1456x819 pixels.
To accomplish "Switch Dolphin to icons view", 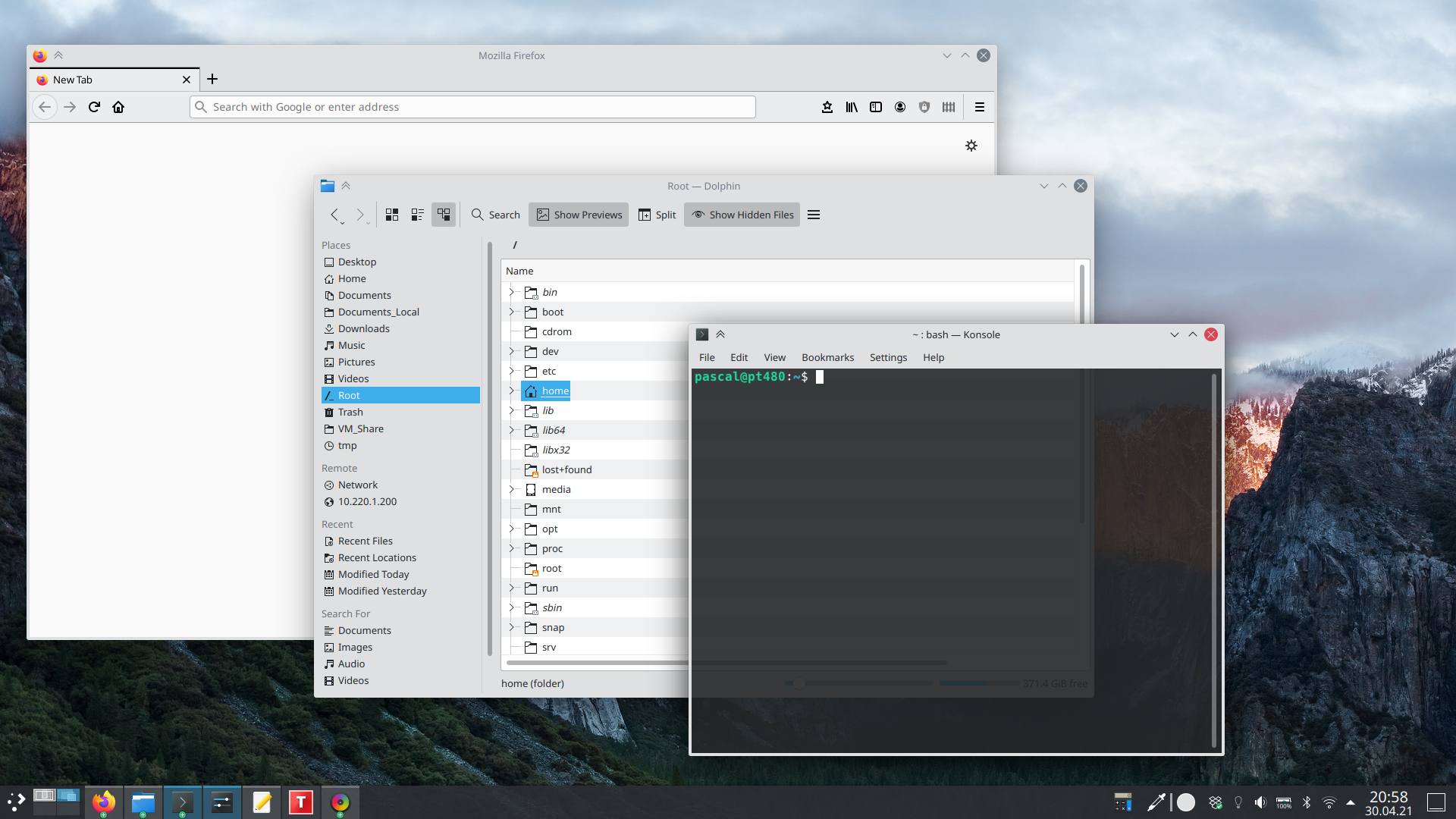I will click(x=392, y=215).
